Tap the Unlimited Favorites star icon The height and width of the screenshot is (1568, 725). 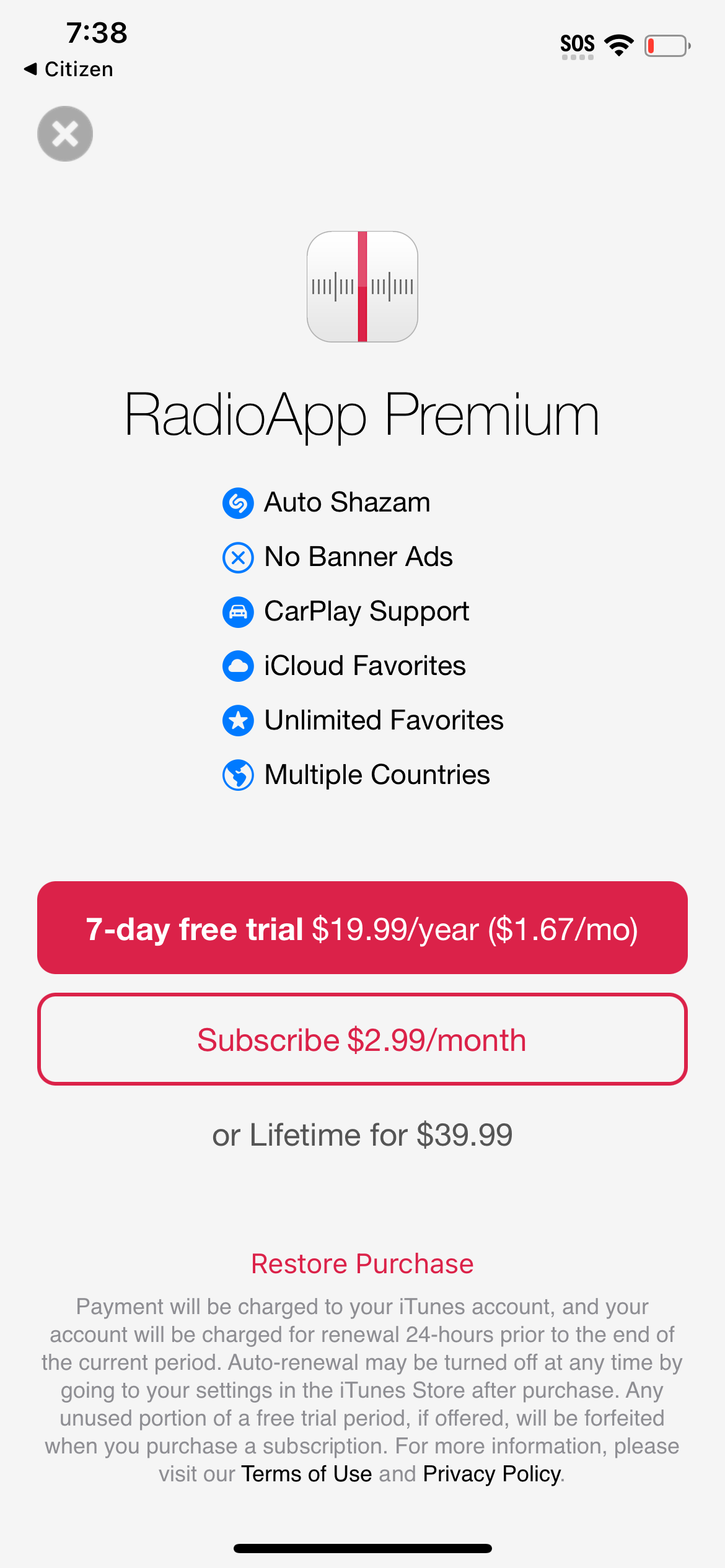click(x=238, y=721)
